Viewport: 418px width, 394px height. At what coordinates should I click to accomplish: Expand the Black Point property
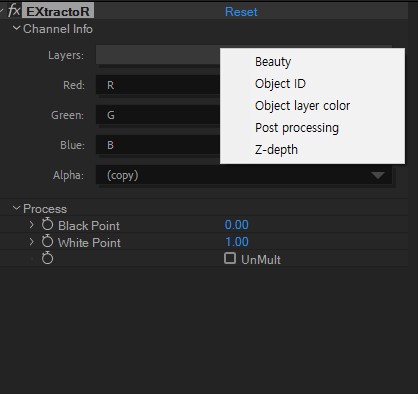pyautogui.click(x=31, y=225)
